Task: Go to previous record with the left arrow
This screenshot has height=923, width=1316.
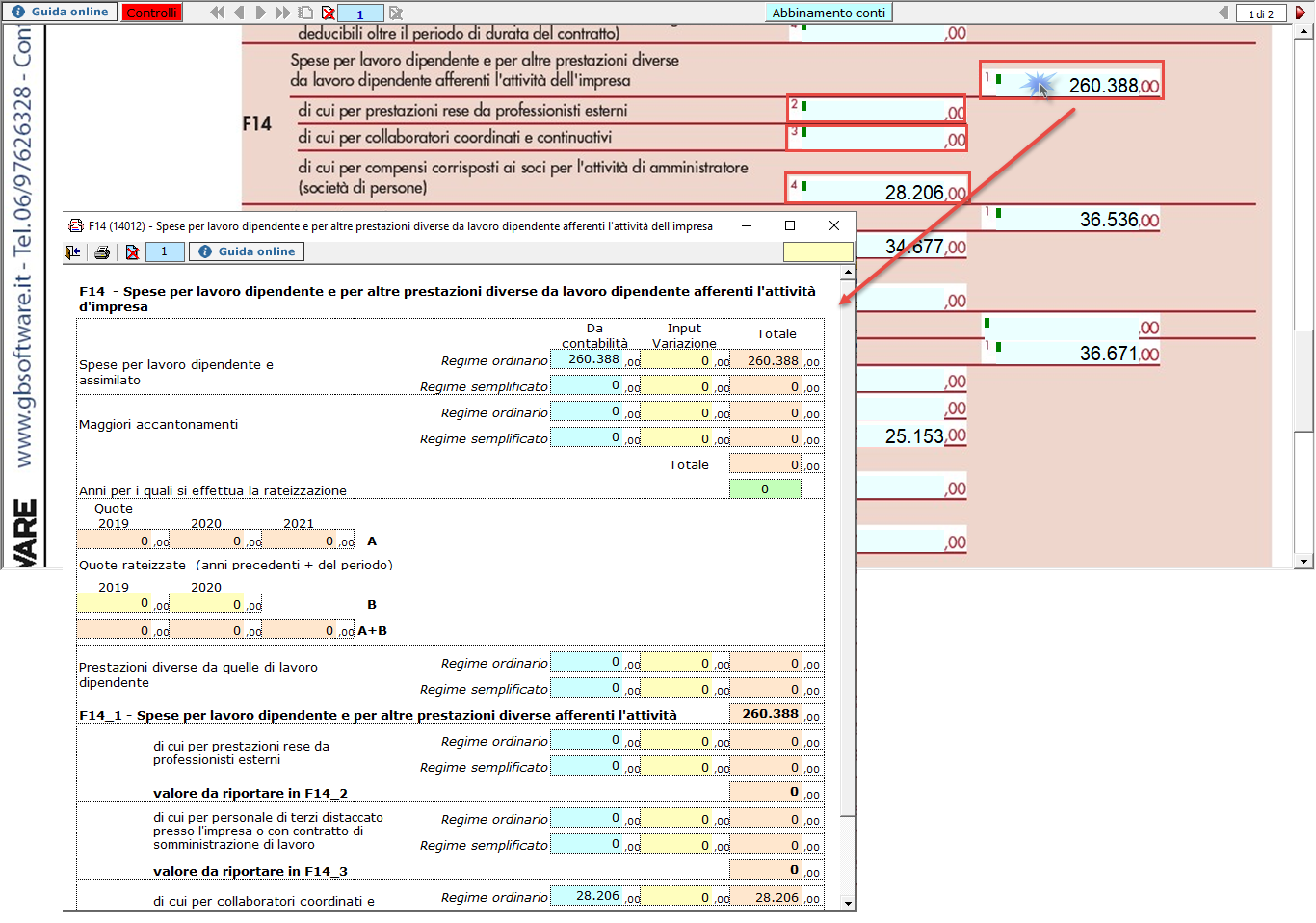Action: 239,13
